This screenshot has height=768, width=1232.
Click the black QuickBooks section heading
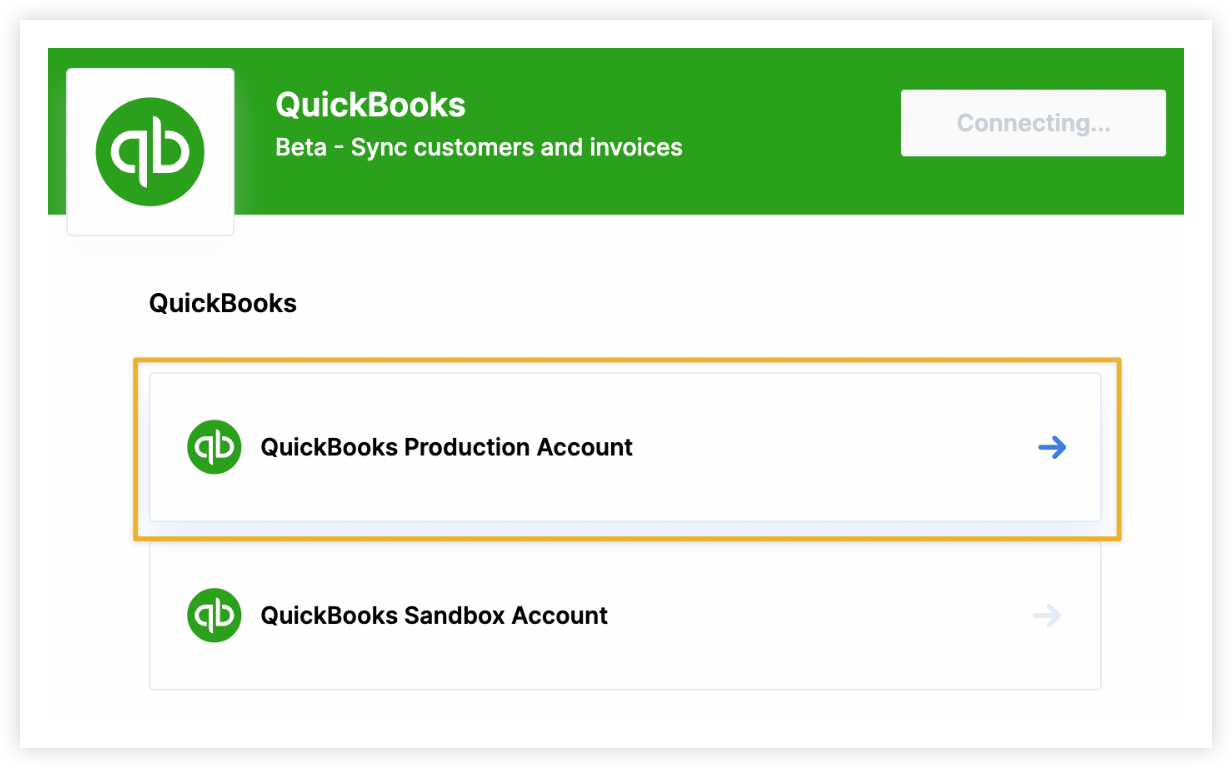point(223,303)
